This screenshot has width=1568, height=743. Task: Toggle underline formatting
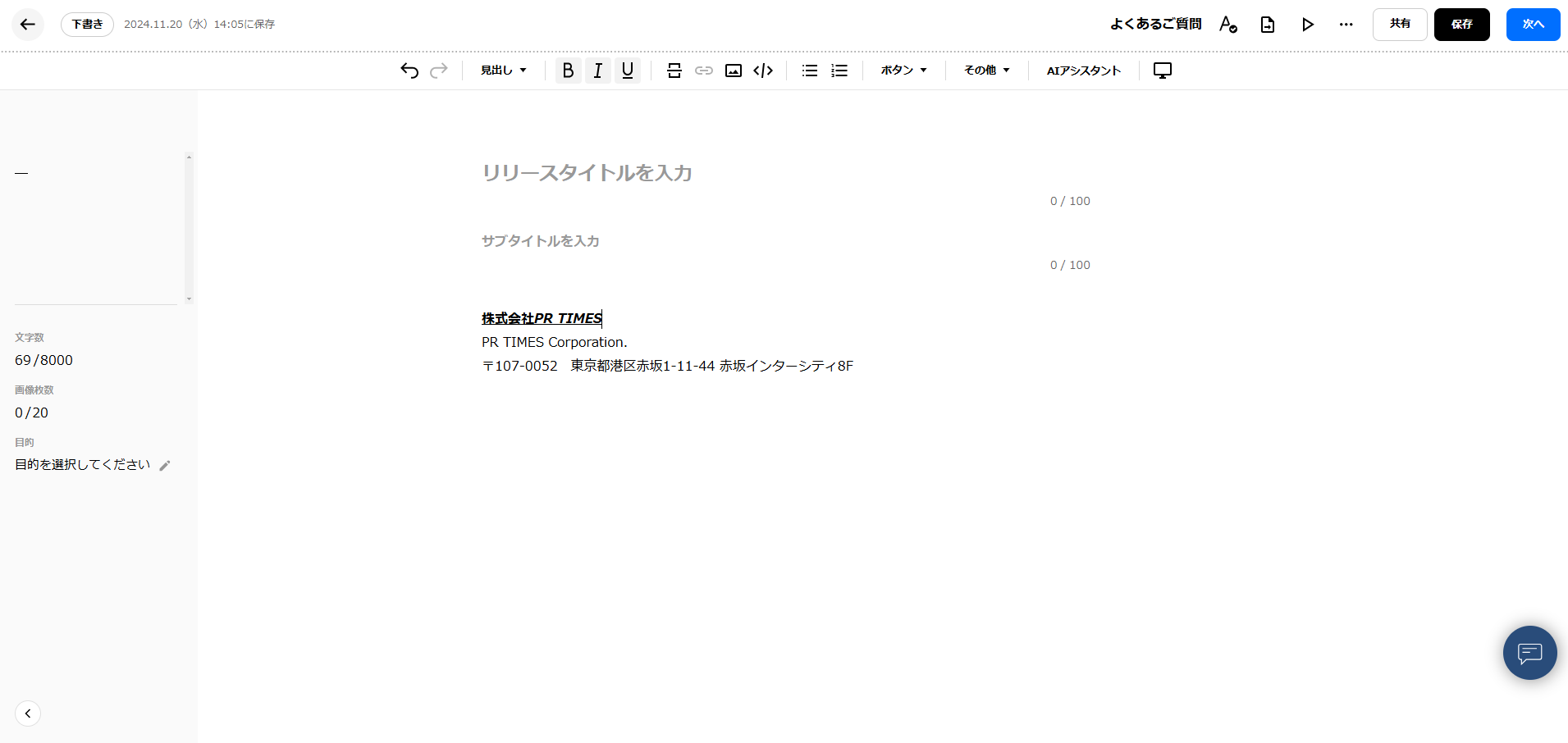(628, 71)
